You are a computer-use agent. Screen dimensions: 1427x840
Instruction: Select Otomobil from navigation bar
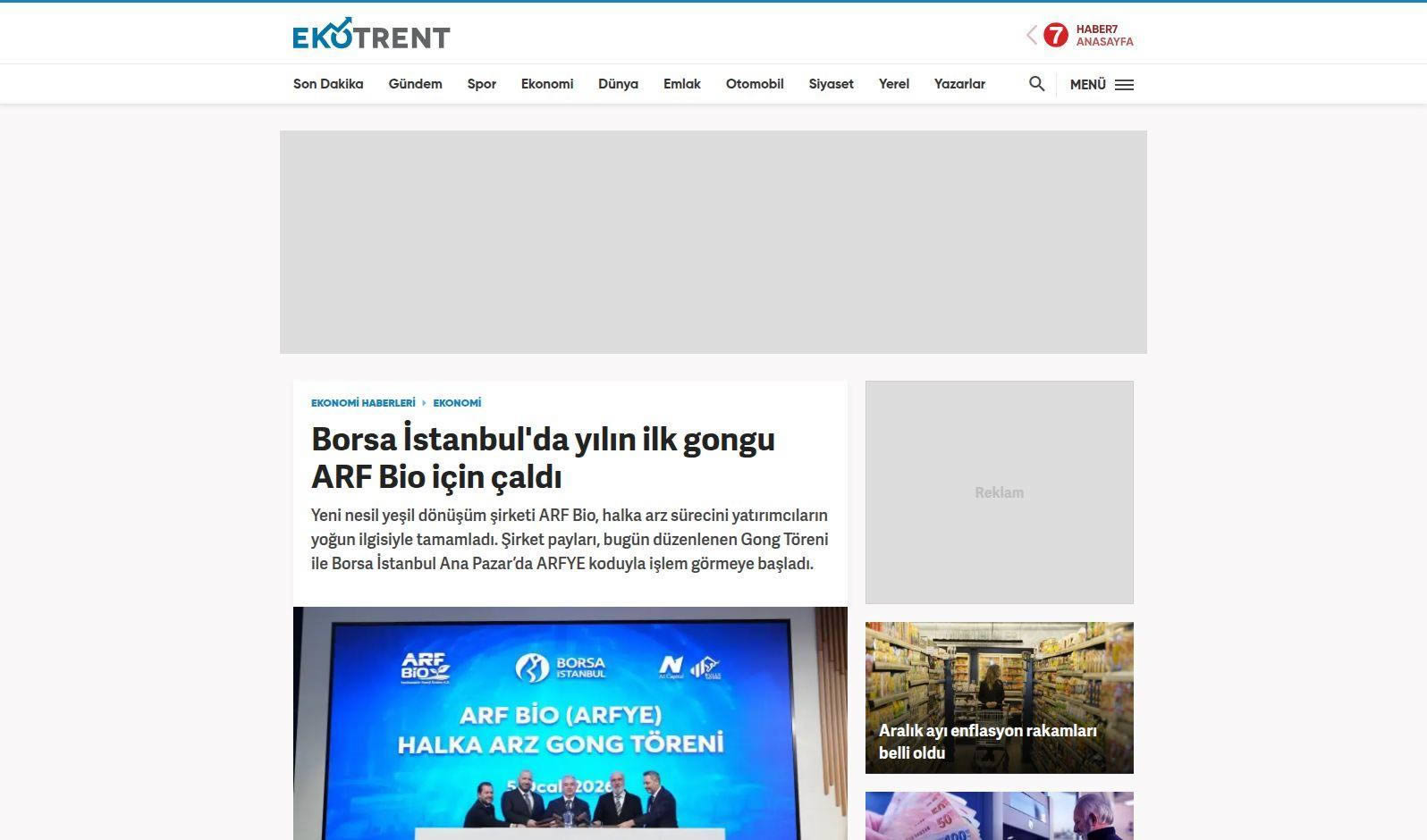[754, 84]
